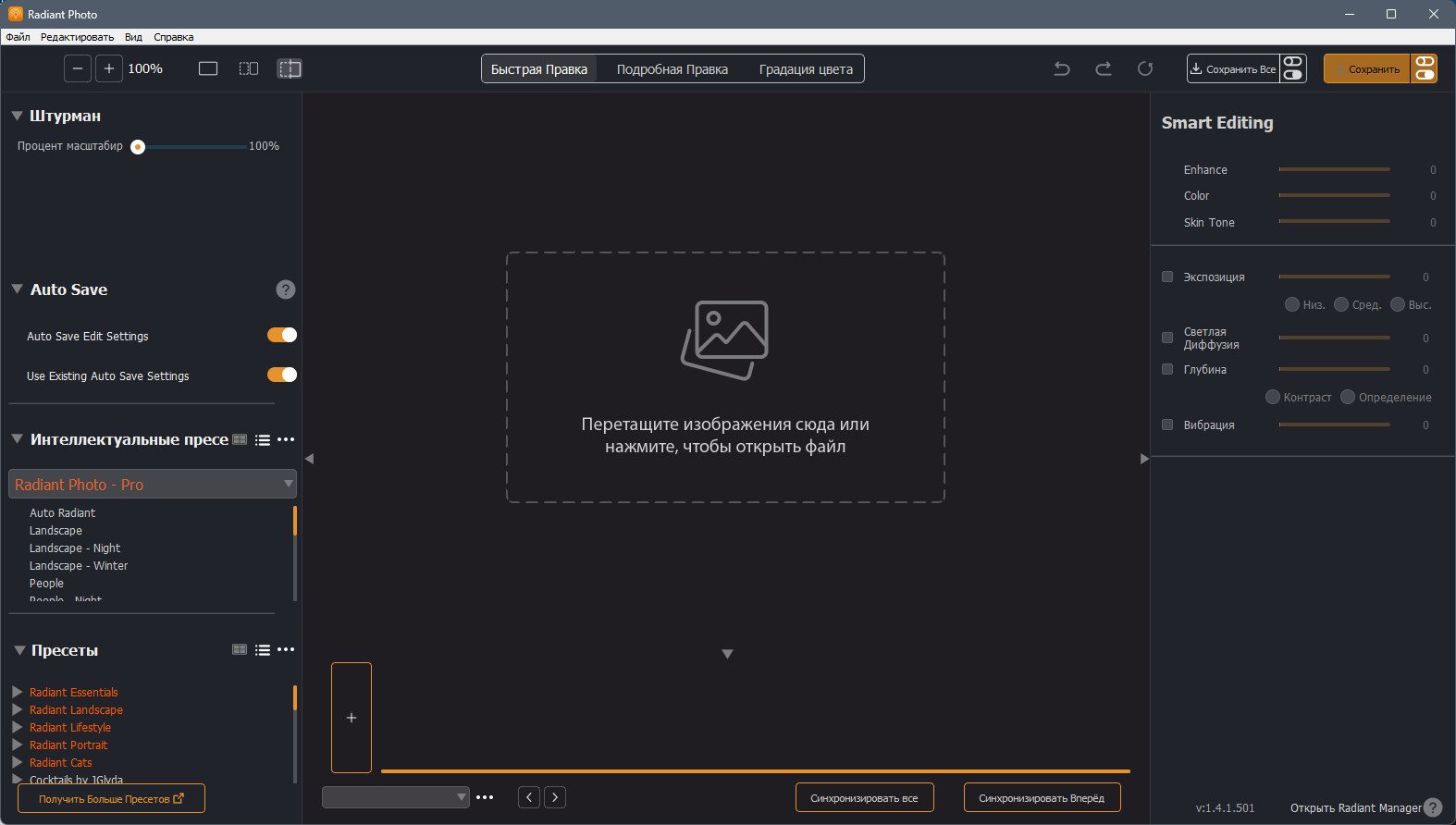Collapse the Пресеты section

pos(19,650)
